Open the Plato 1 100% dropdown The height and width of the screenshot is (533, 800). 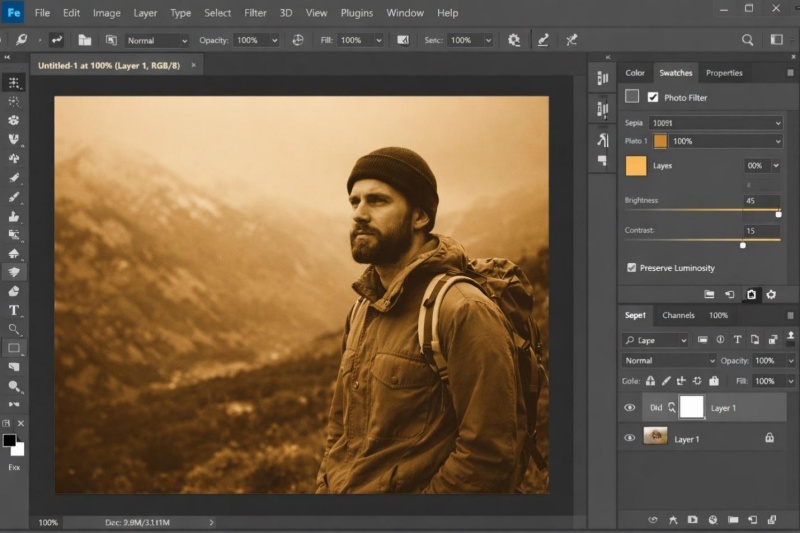(x=726, y=141)
